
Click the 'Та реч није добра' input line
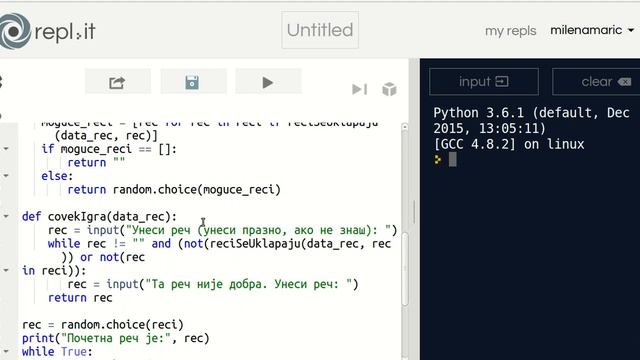click(x=213, y=284)
